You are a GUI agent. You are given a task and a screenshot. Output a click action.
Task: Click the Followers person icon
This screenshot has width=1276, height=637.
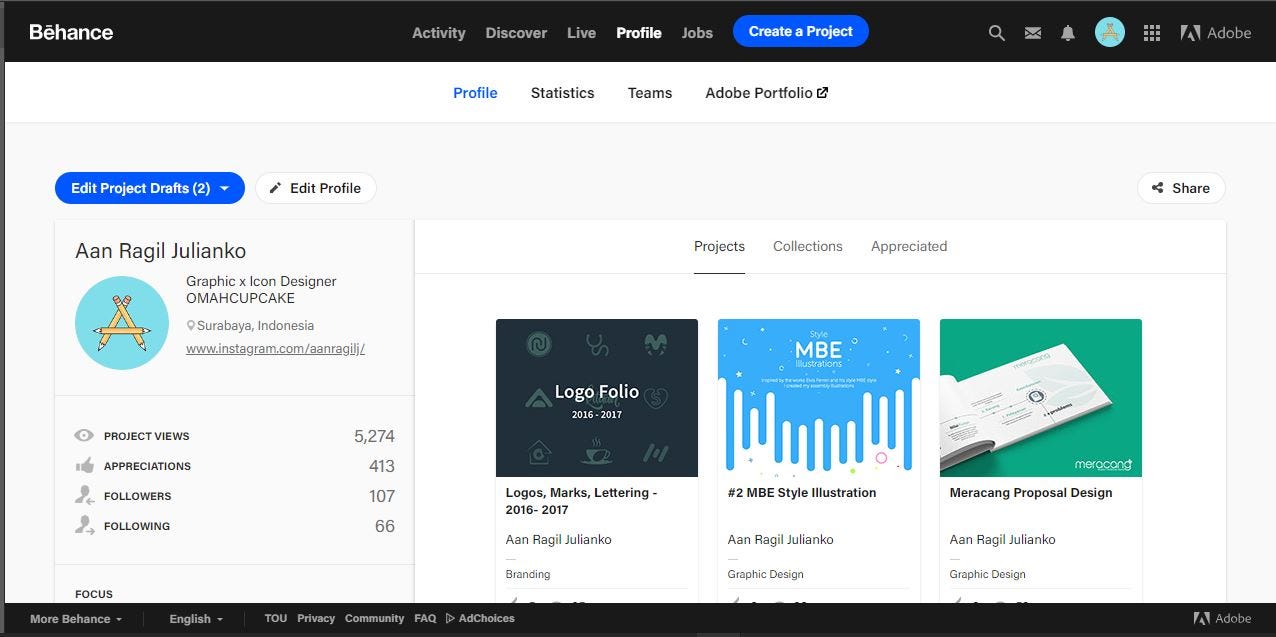click(84, 495)
